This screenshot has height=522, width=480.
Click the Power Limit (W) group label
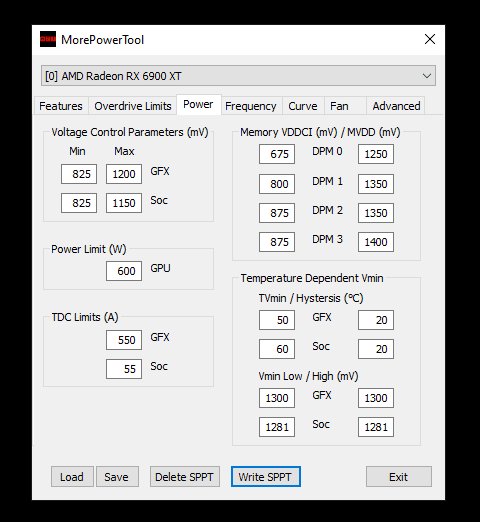pos(89,249)
